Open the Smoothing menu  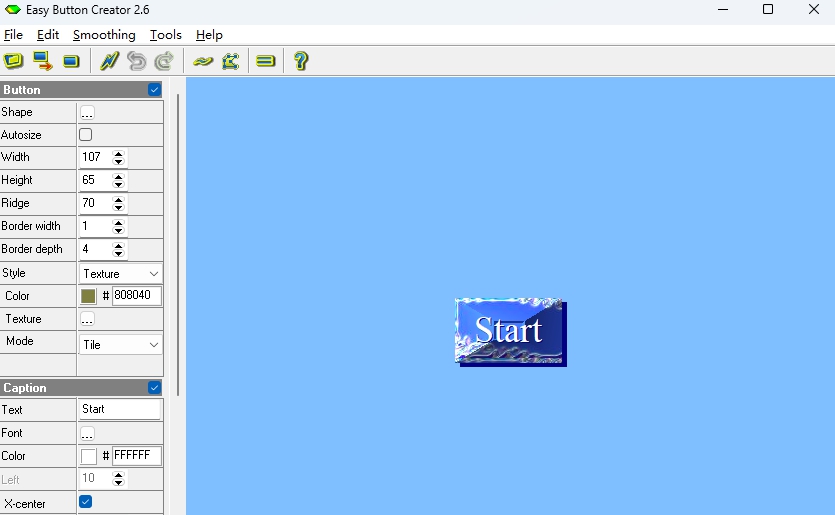pyautogui.click(x=104, y=35)
